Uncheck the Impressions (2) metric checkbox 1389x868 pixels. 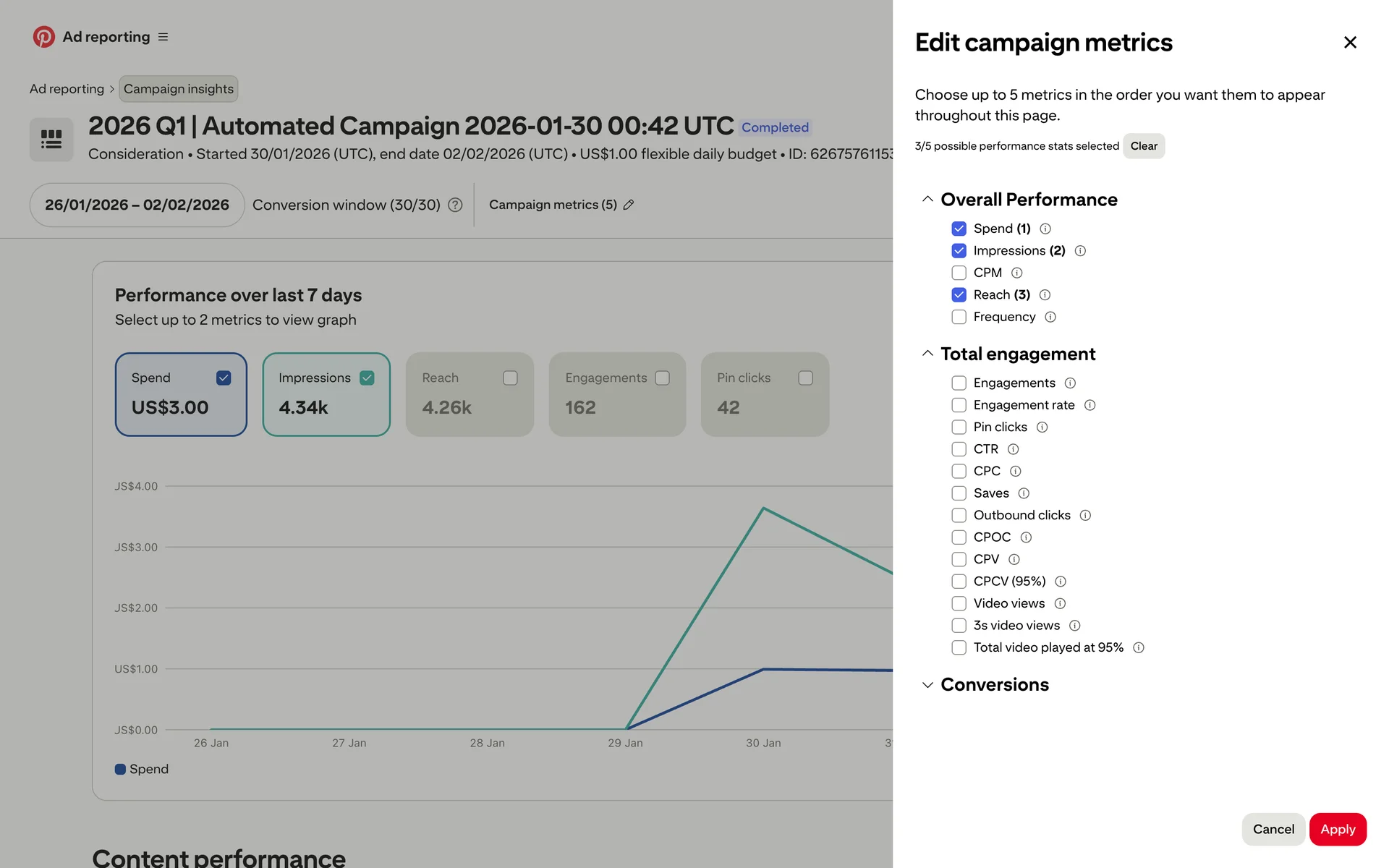tap(959, 251)
